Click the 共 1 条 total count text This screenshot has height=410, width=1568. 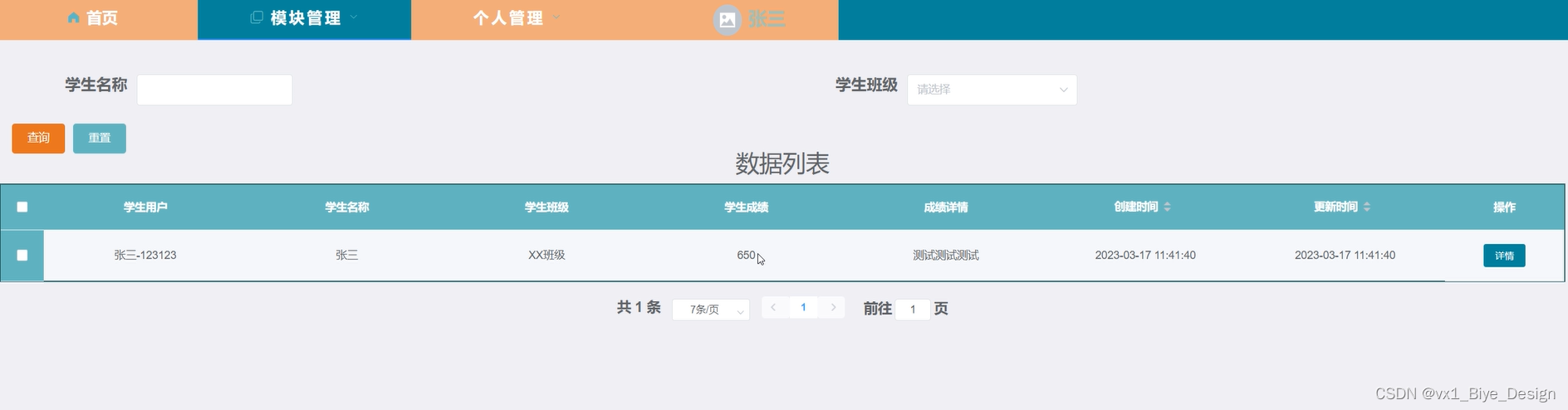pyautogui.click(x=639, y=307)
